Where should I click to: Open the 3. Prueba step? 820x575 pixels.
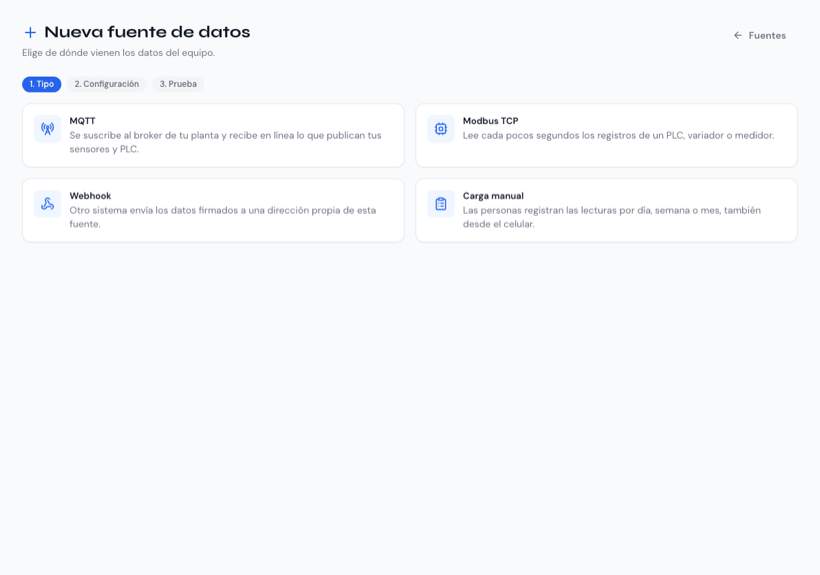[178, 84]
